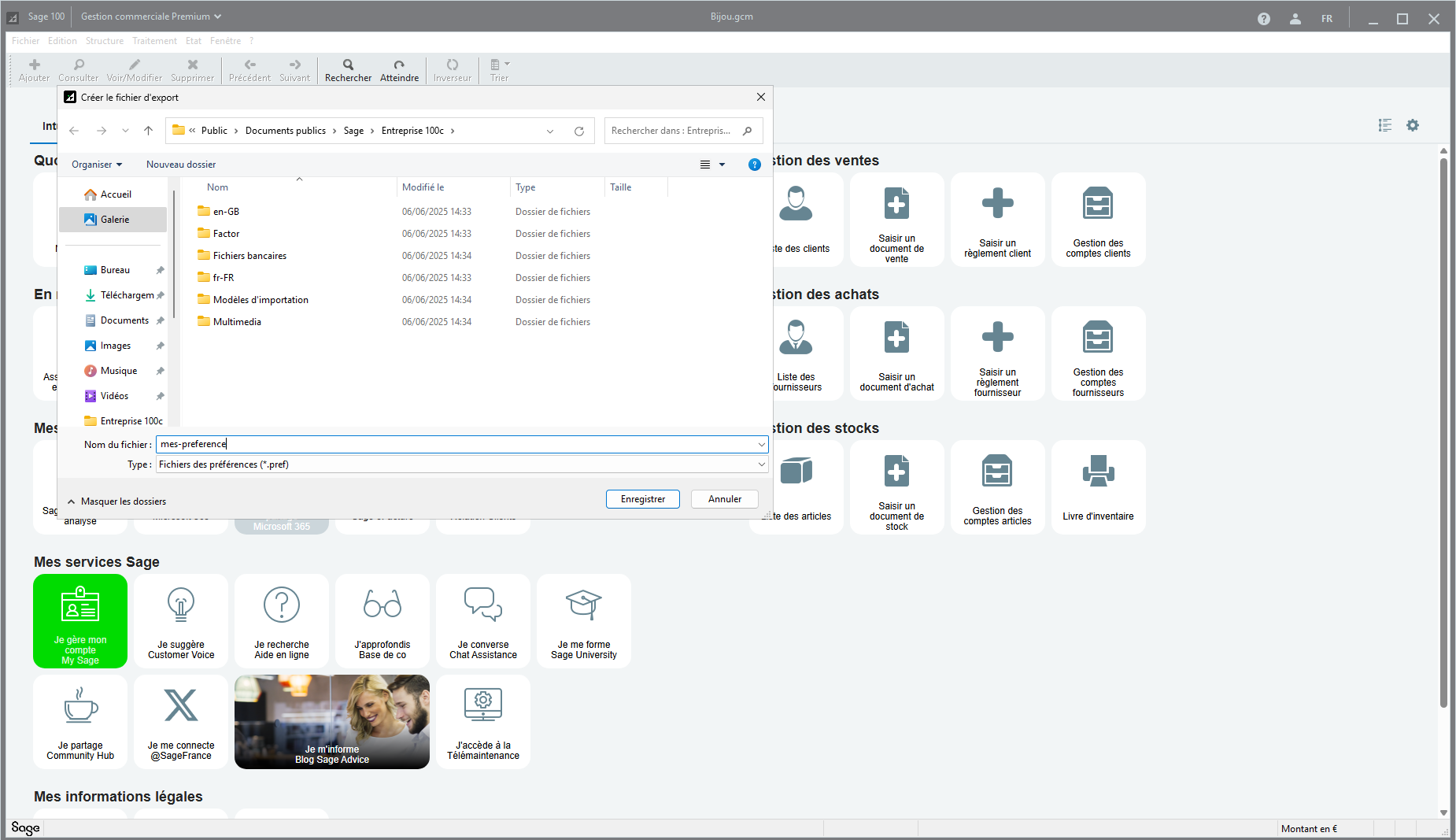Open Je m'informe Blog Sage Advice thumbnail
The width and height of the screenshot is (1456, 840).
[332, 722]
